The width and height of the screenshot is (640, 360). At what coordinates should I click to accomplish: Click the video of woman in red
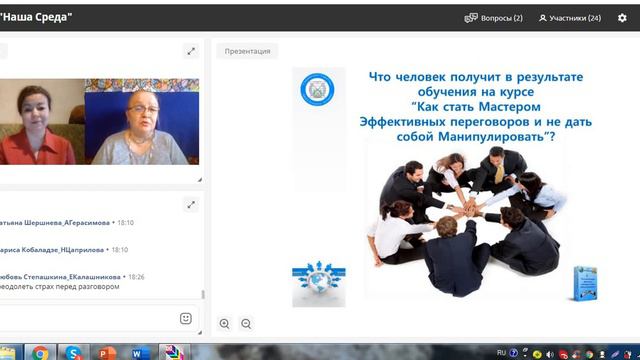pyautogui.click(x=42, y=122)
